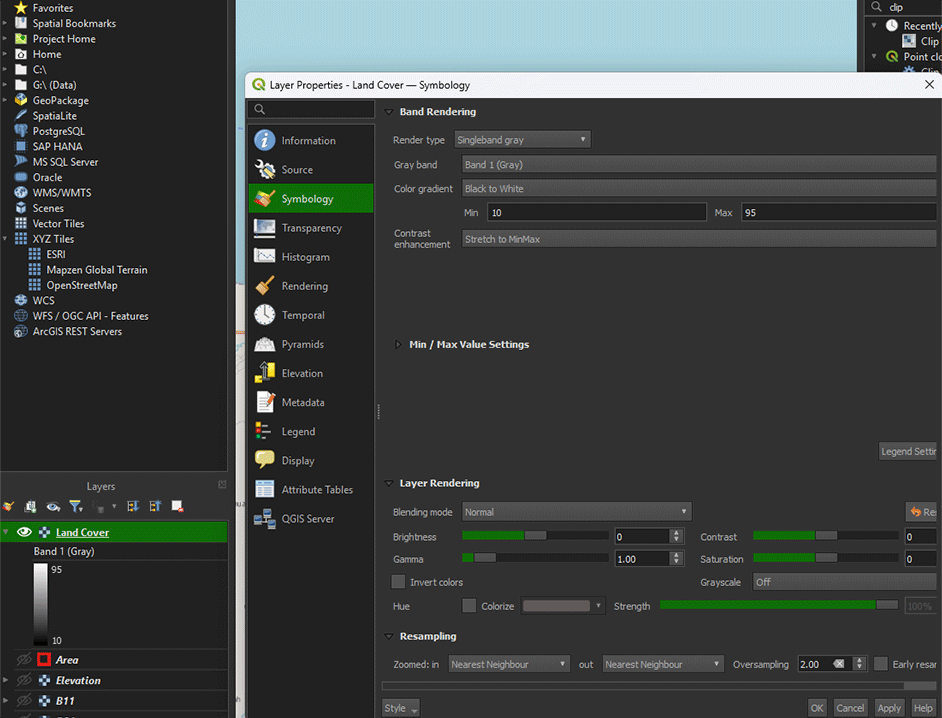Tick the Colorize checkbox
The height and width of the screenshot is (718, 942).
(x=469, y=606)
